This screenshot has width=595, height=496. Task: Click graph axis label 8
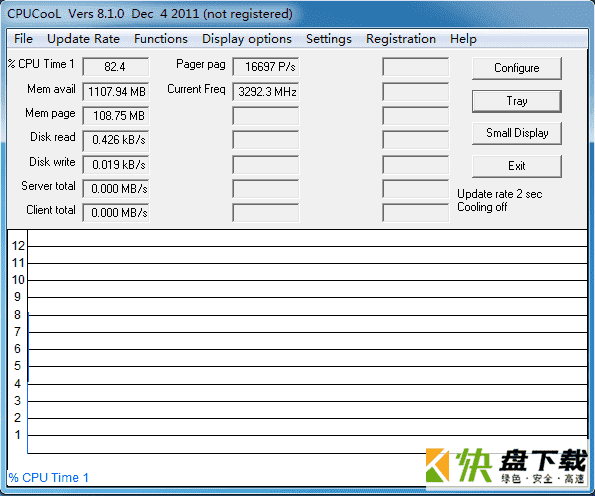[17, 315]
